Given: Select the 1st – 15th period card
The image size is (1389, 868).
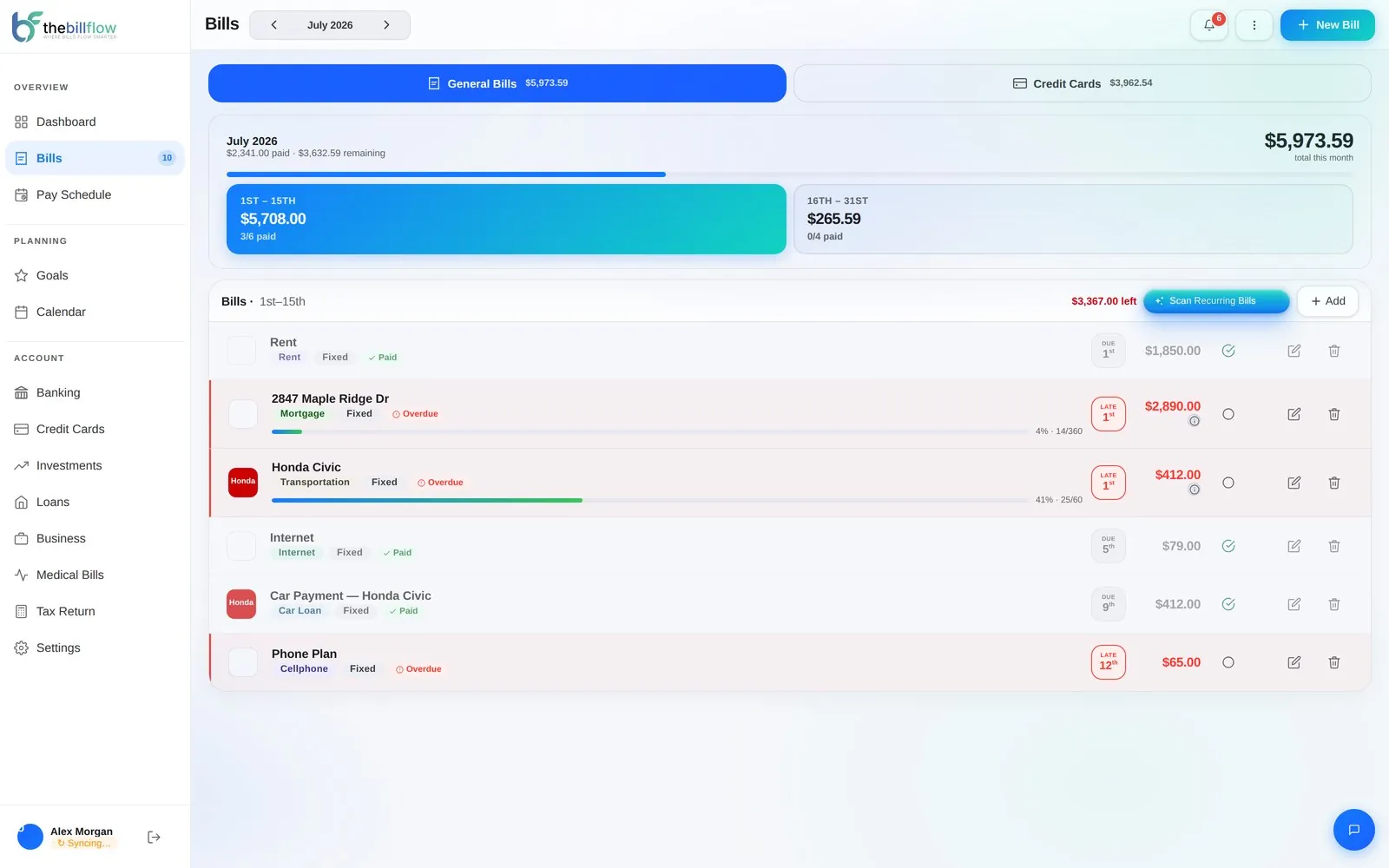Looking at the screenshot, I should click(506, 219).
